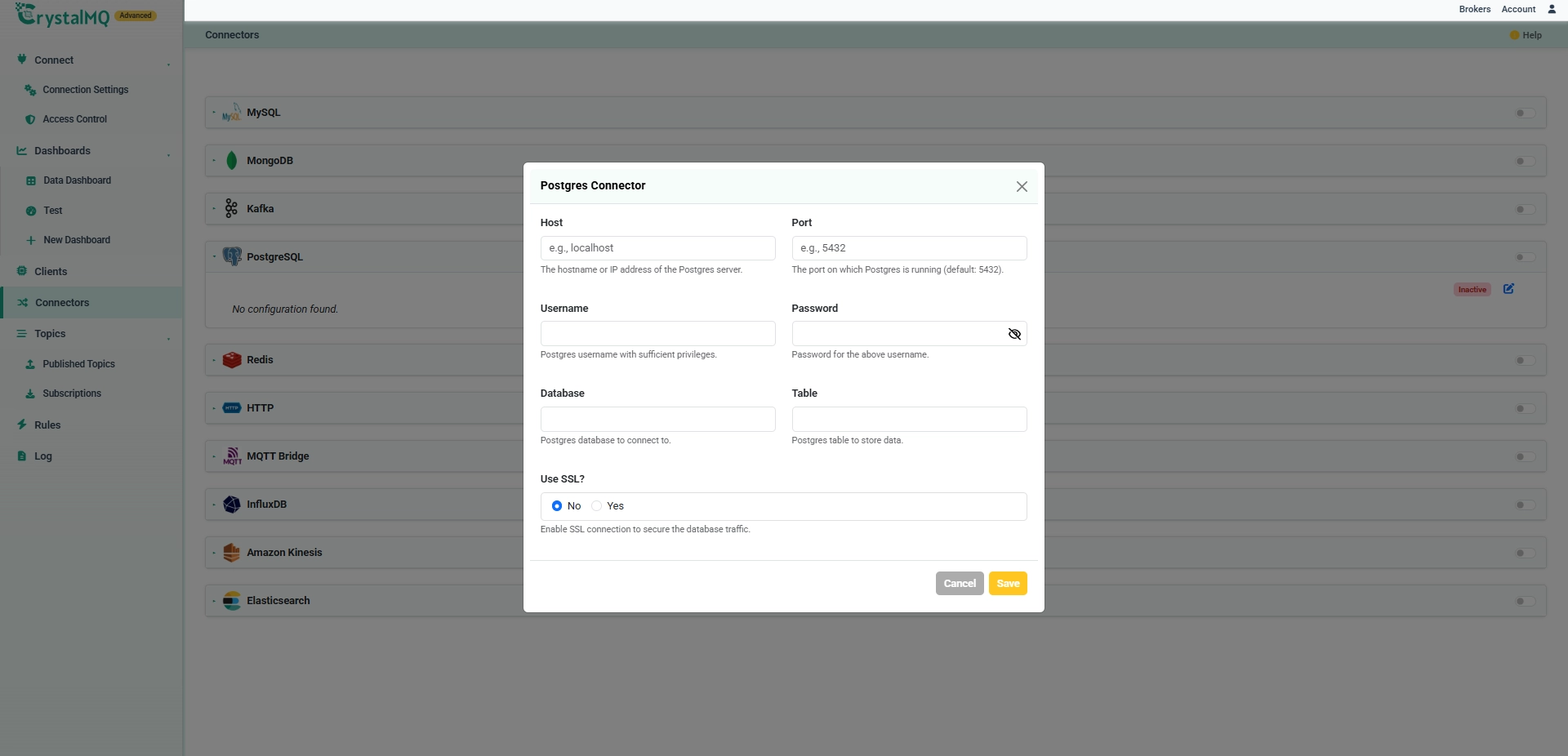This screenshot has width=1568, height=756.
Task: Toggle password visibility eye icon
Action: coord(1014,334)
